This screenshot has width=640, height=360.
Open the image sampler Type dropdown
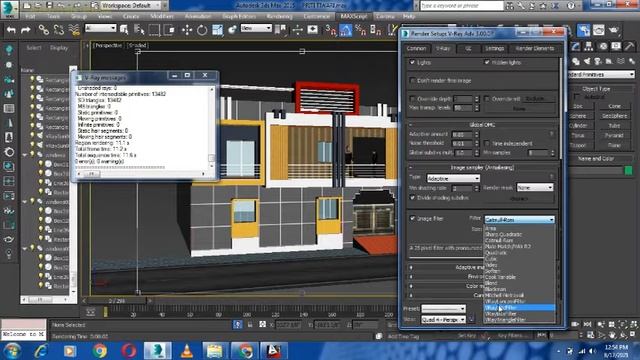pyautogui.click(x=453, y=178)
